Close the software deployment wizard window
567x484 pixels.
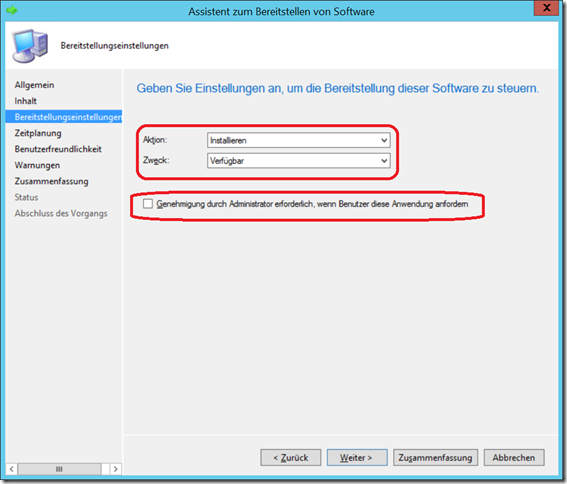coord(546,8)
